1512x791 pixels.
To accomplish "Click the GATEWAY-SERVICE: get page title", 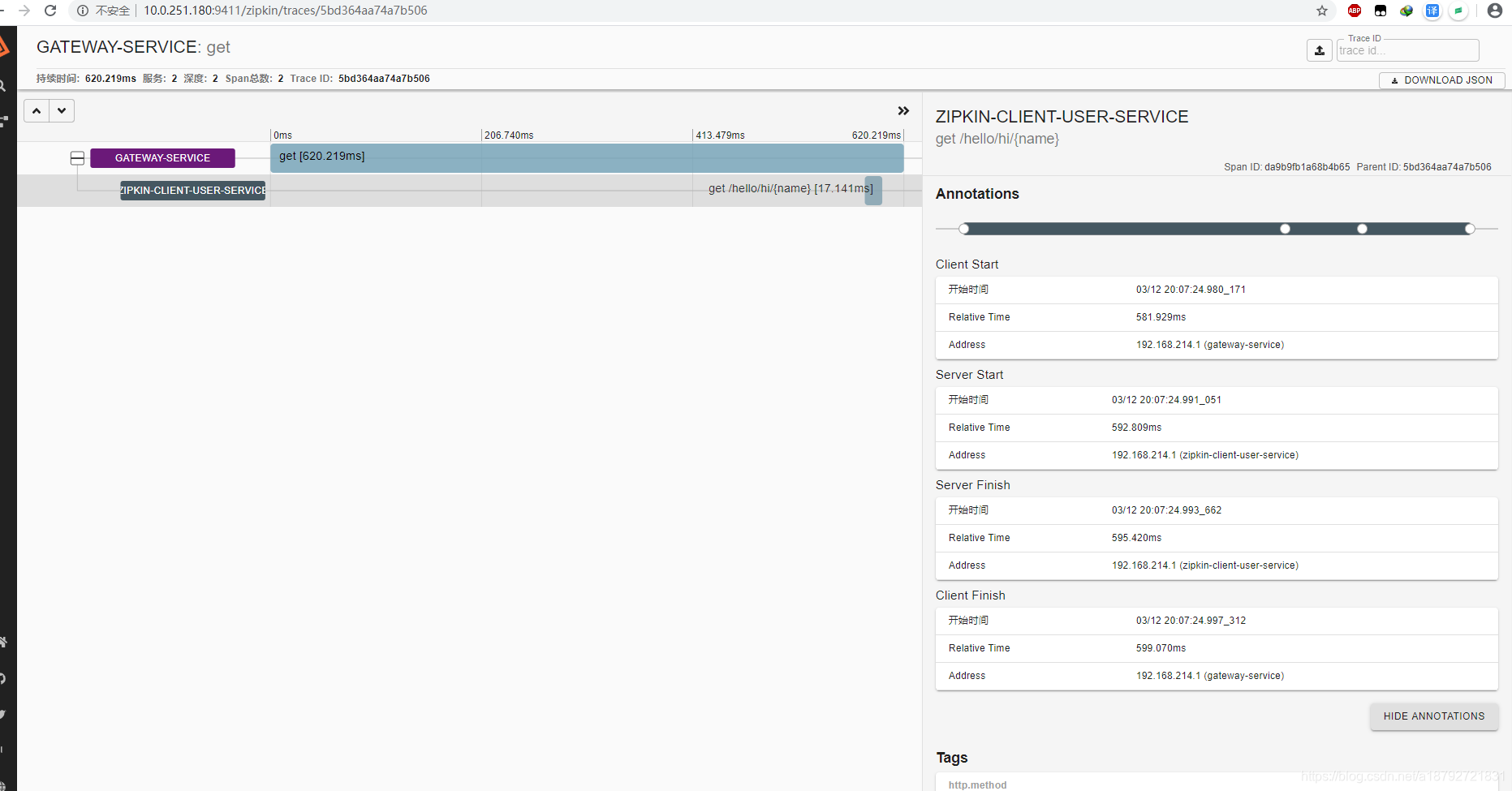I will coord(133,47).
